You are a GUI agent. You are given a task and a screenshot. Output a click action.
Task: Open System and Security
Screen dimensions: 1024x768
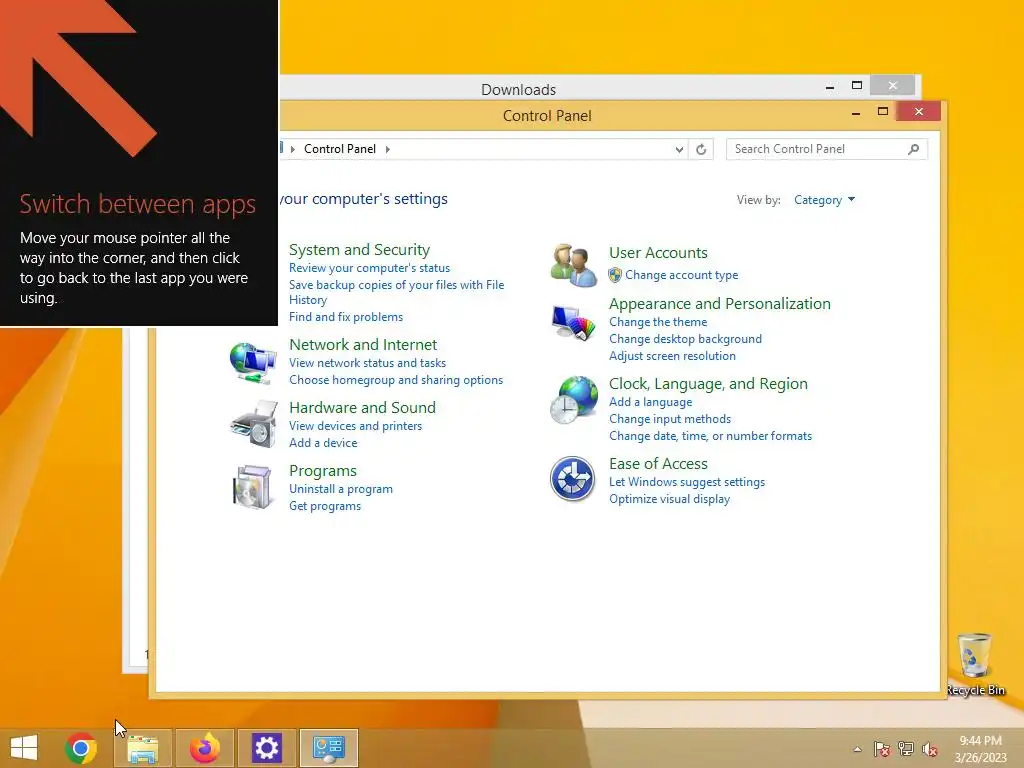tap(359, 250)
